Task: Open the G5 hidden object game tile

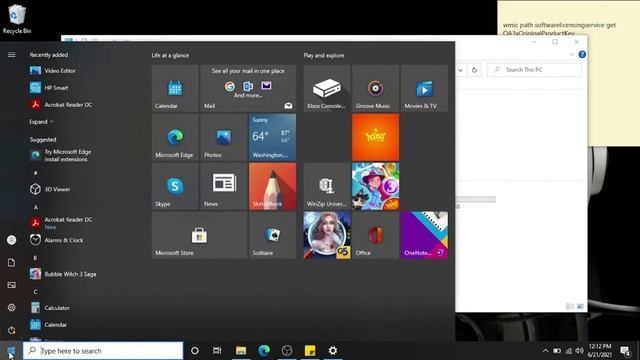Action: (x=327, y=235)
